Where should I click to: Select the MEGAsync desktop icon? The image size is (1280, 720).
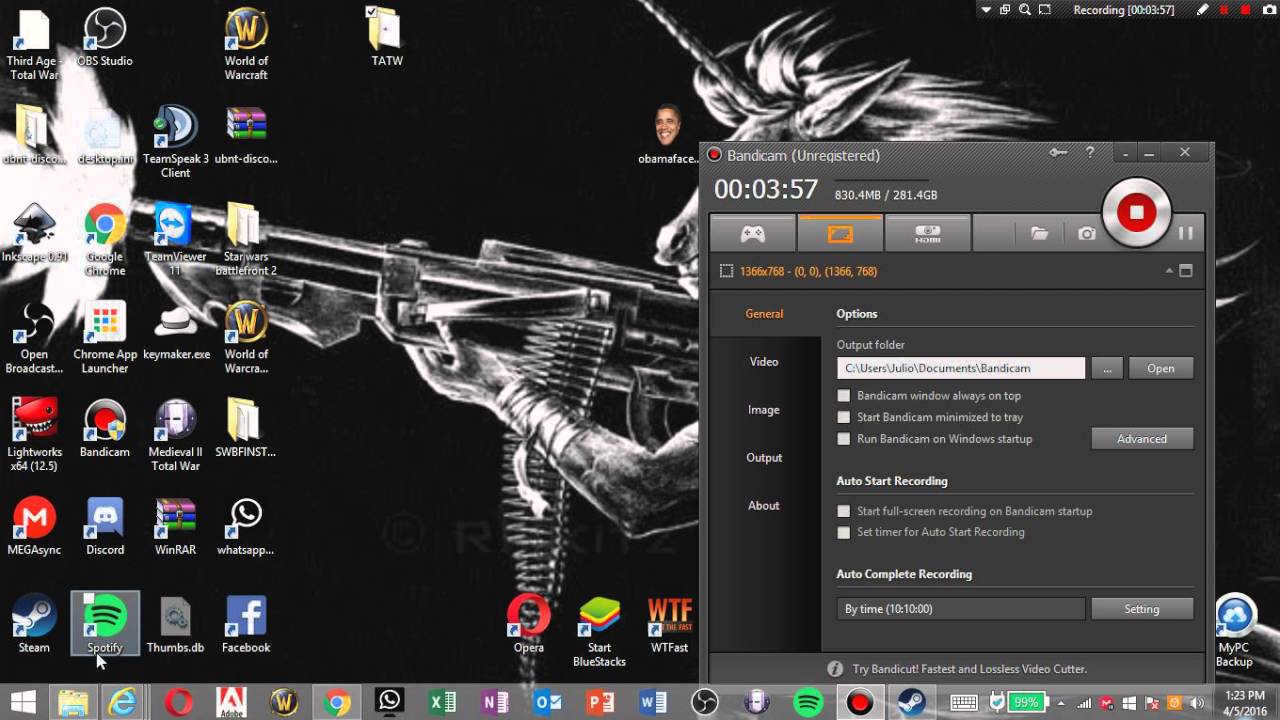(34, 526)
